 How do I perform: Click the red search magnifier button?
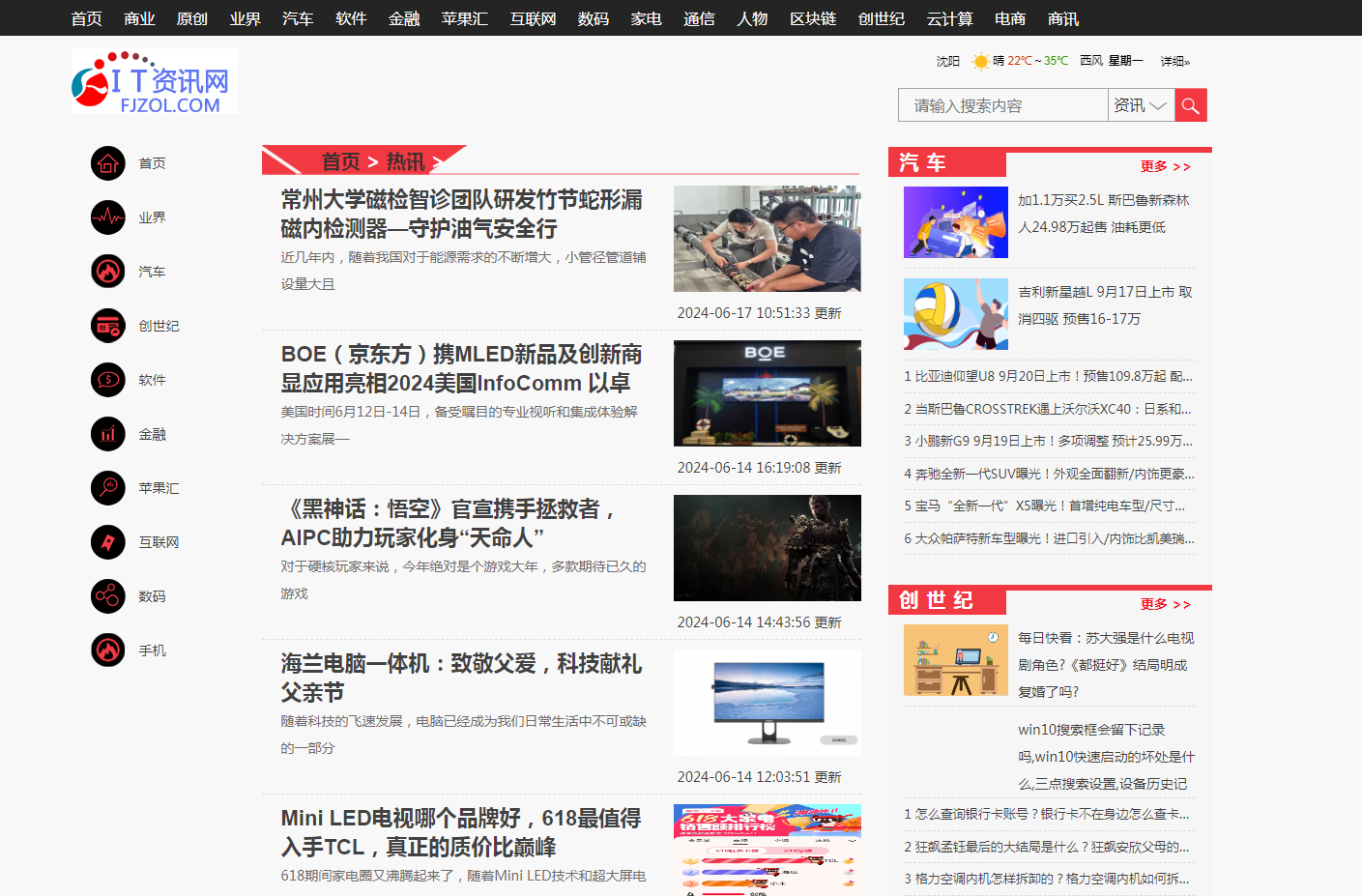coord(1191,105)
